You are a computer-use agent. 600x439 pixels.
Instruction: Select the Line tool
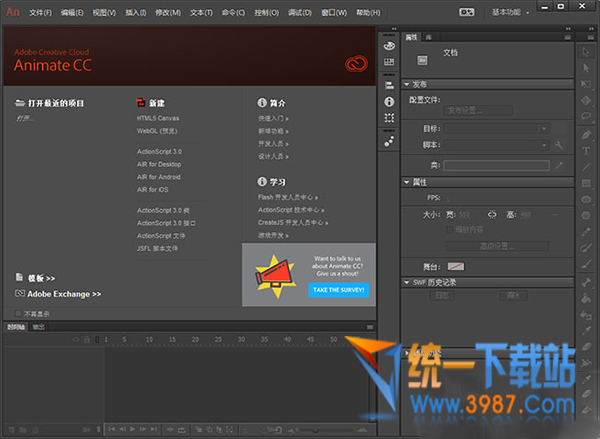click(586, 167)
